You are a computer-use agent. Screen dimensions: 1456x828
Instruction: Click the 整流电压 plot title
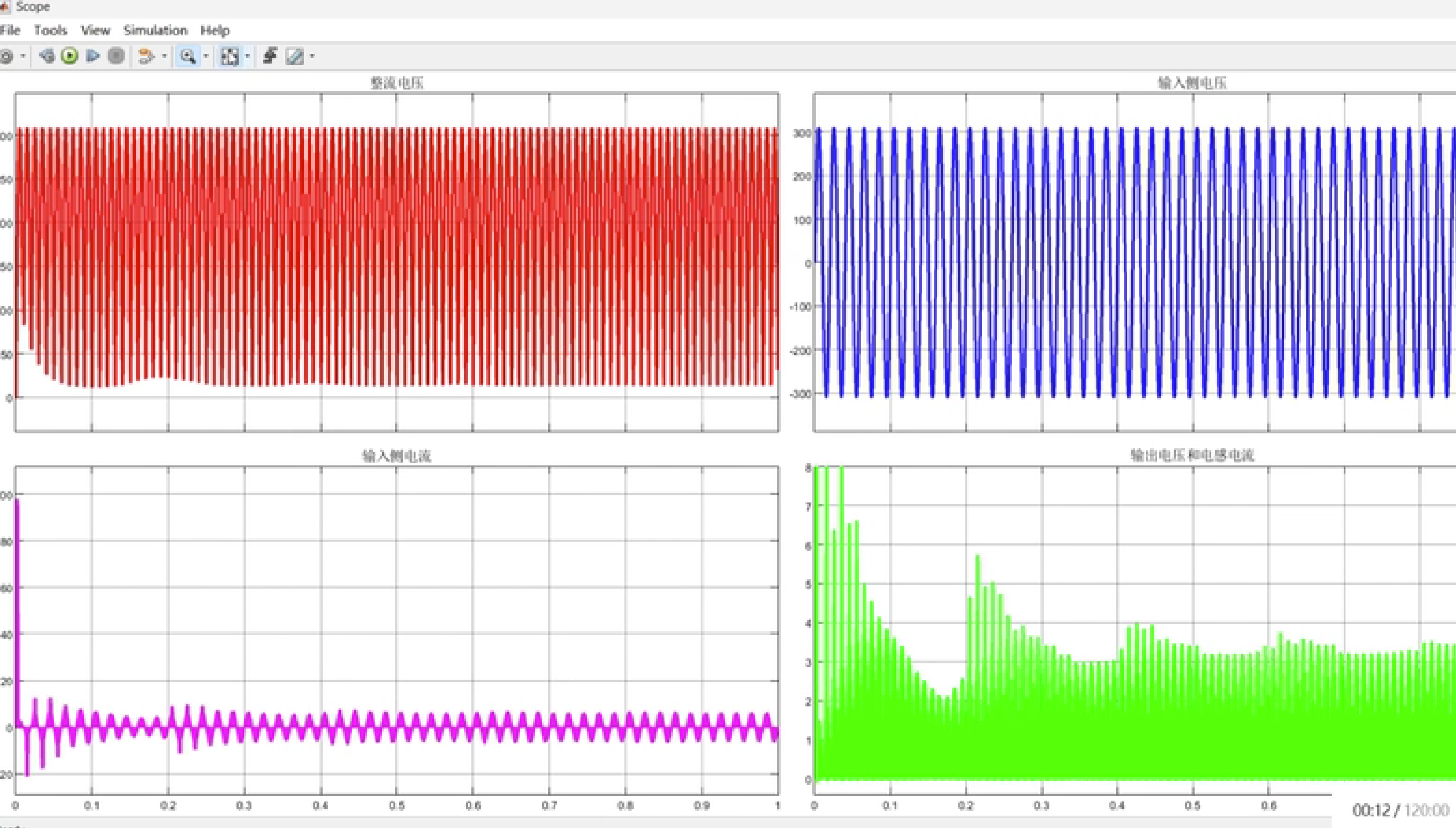(x=397, y=83)
